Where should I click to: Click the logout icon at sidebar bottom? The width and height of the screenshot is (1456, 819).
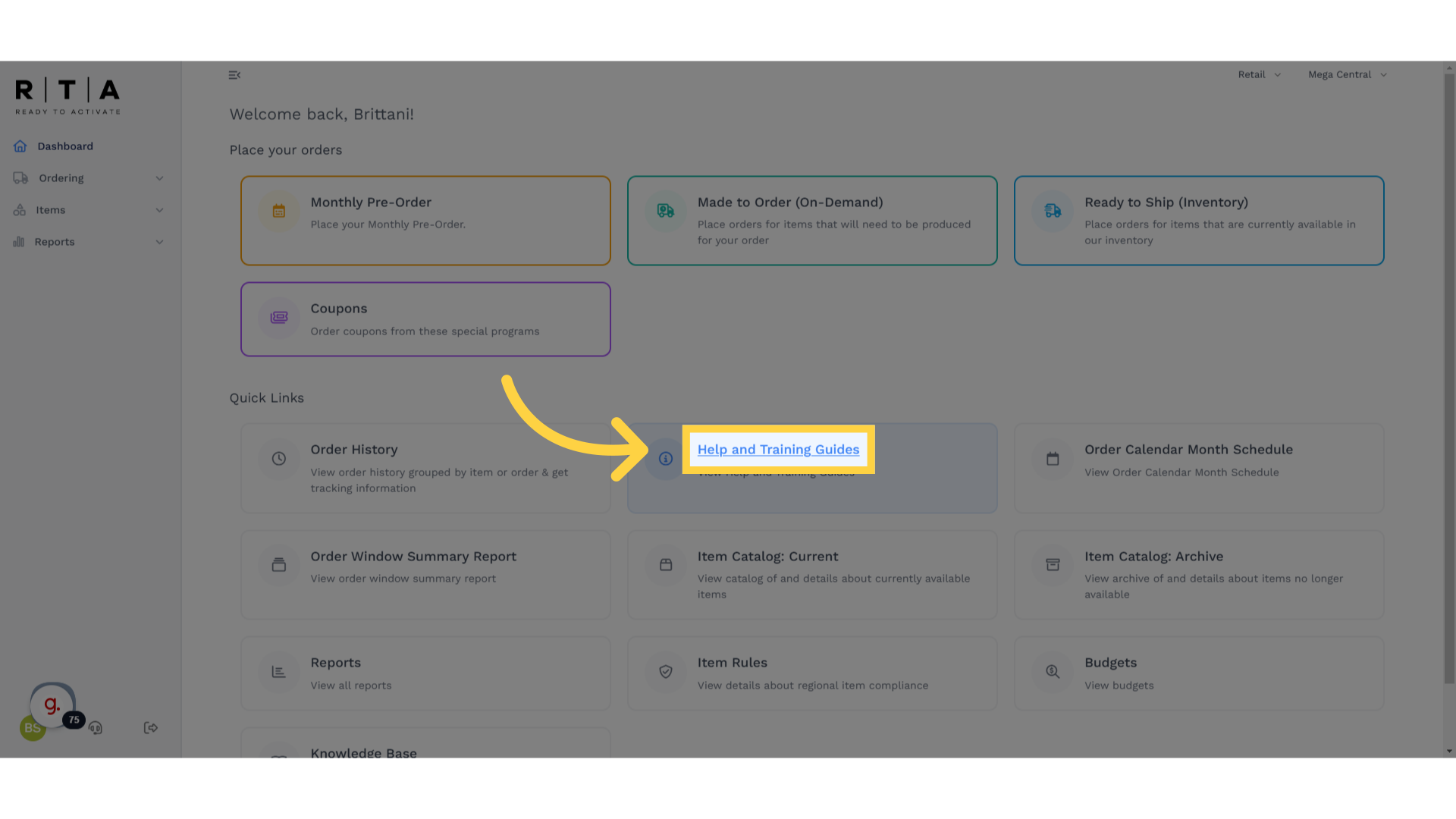(x=151, y=728)
